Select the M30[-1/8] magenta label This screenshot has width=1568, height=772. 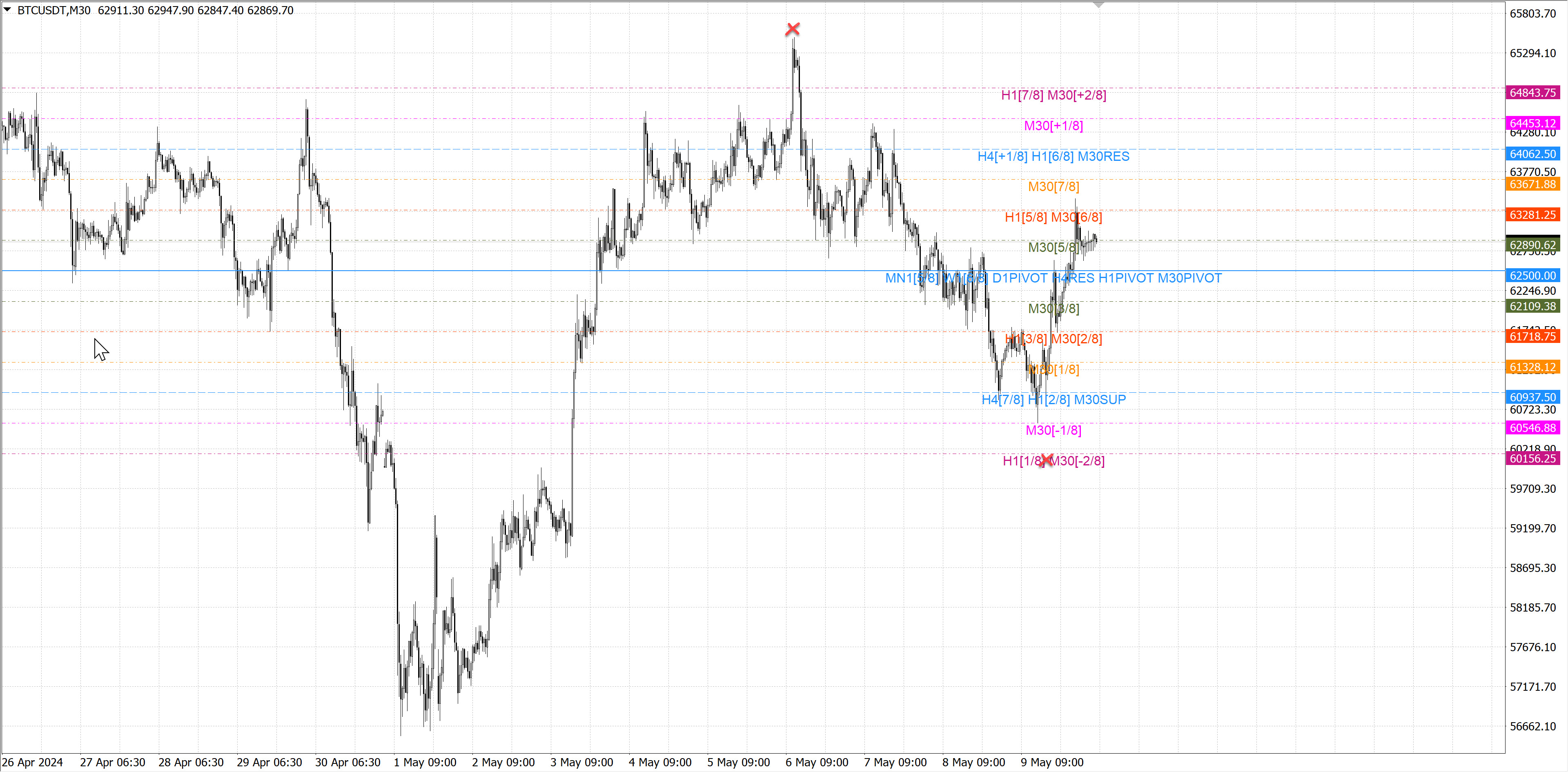[1053, 431]
